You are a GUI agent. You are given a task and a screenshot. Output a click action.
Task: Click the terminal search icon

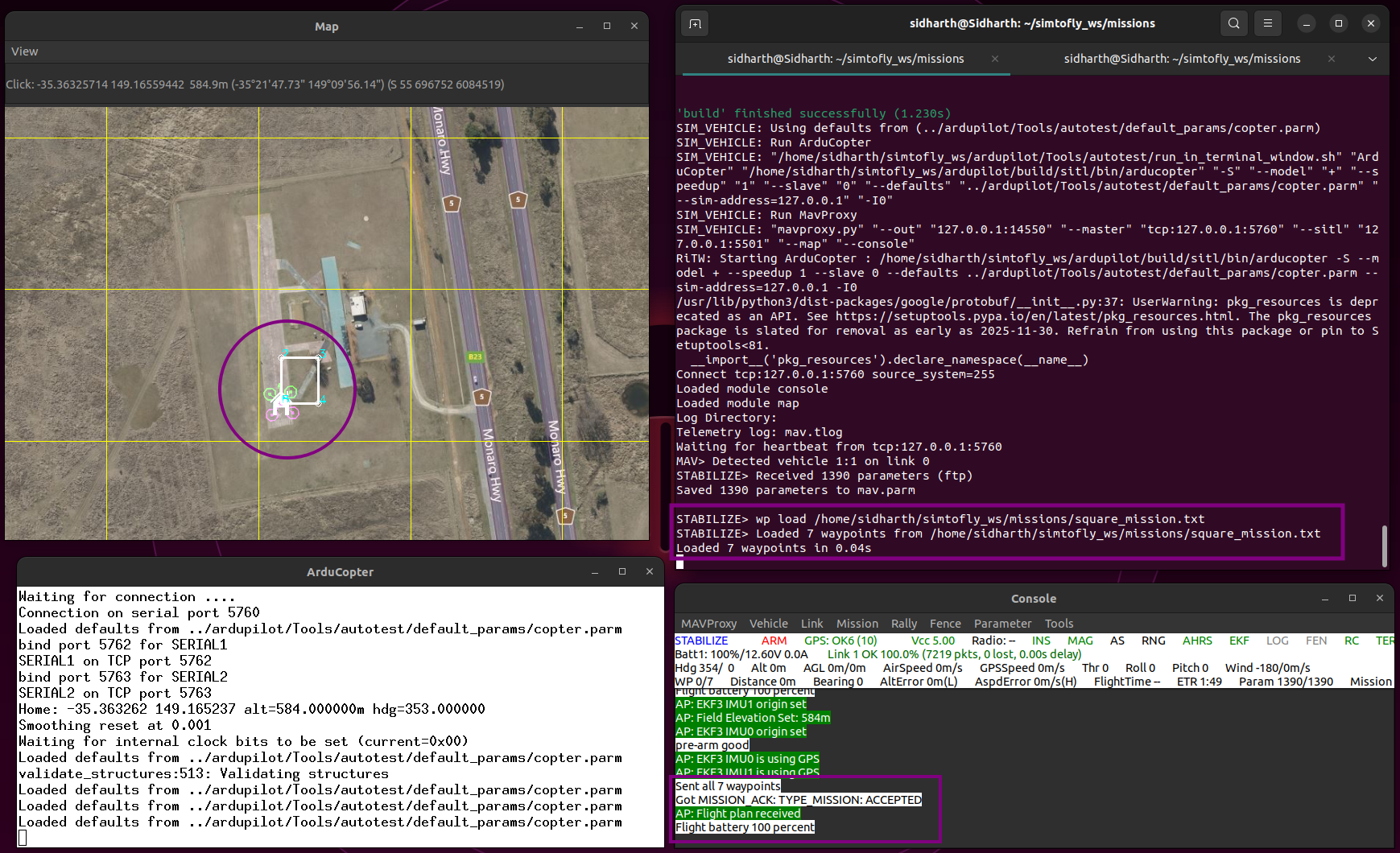coord(1233,23)
